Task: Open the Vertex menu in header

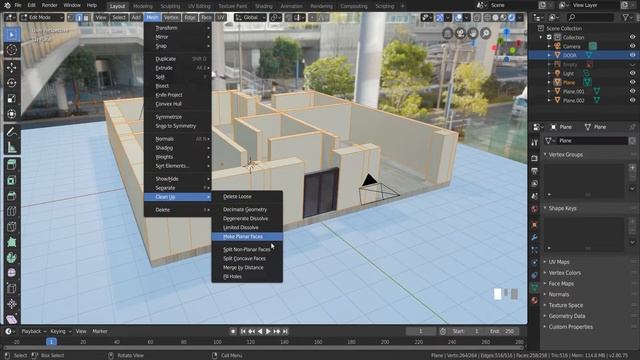Action: pos(171,18)
